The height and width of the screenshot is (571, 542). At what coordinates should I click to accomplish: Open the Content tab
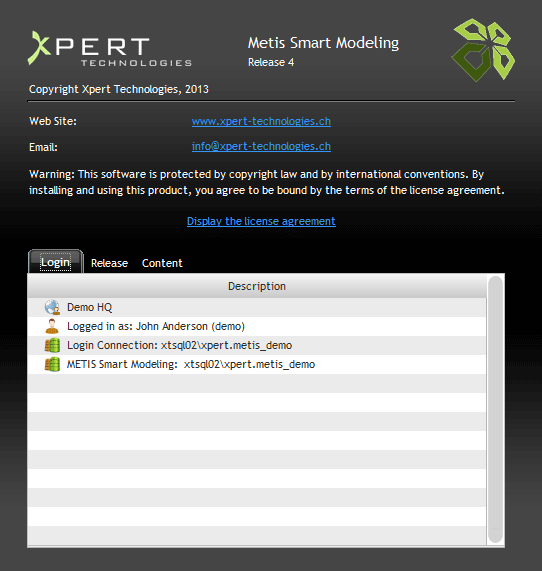click(162, 263)
